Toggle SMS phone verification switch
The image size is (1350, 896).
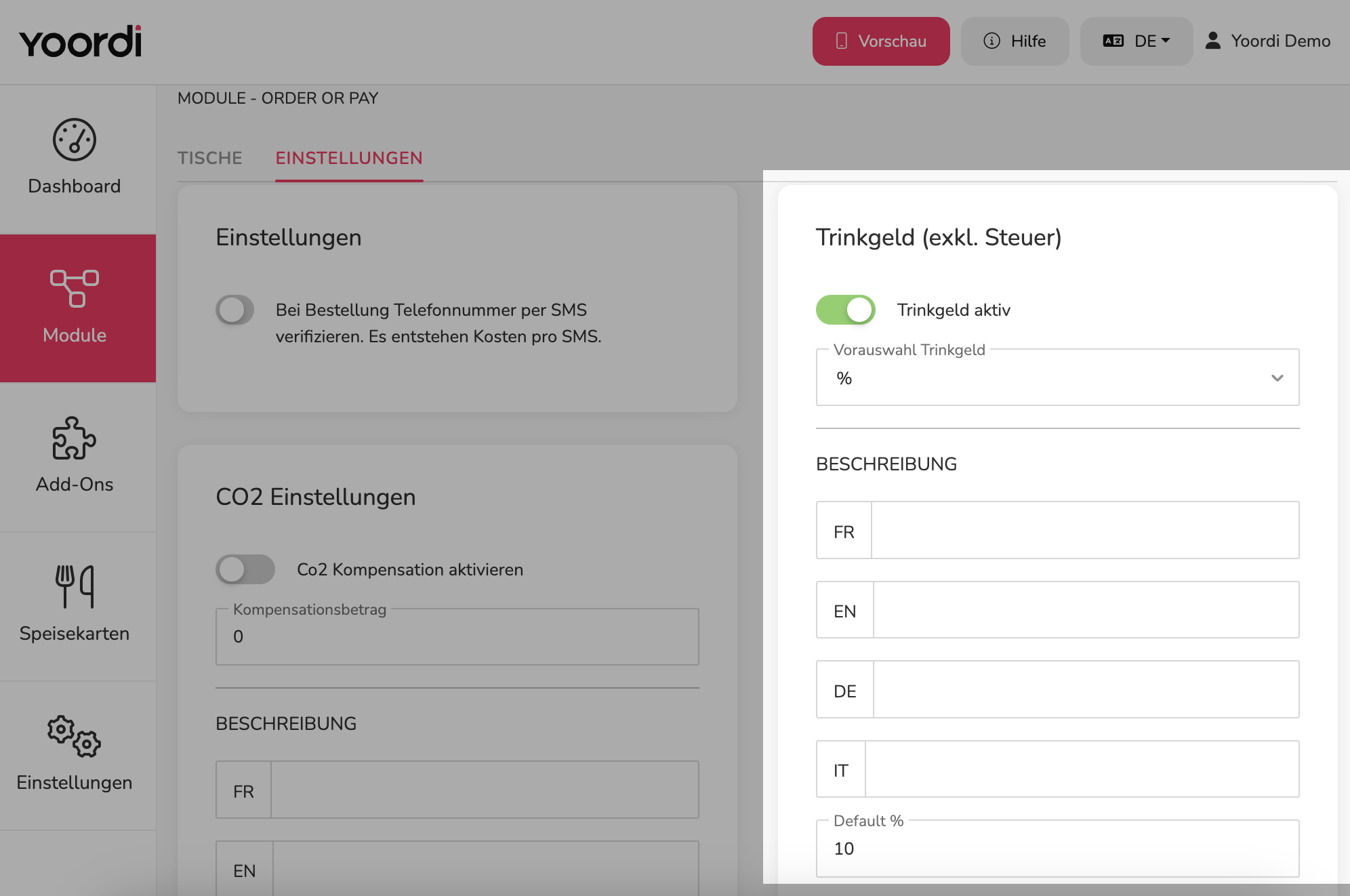point(235,310)
